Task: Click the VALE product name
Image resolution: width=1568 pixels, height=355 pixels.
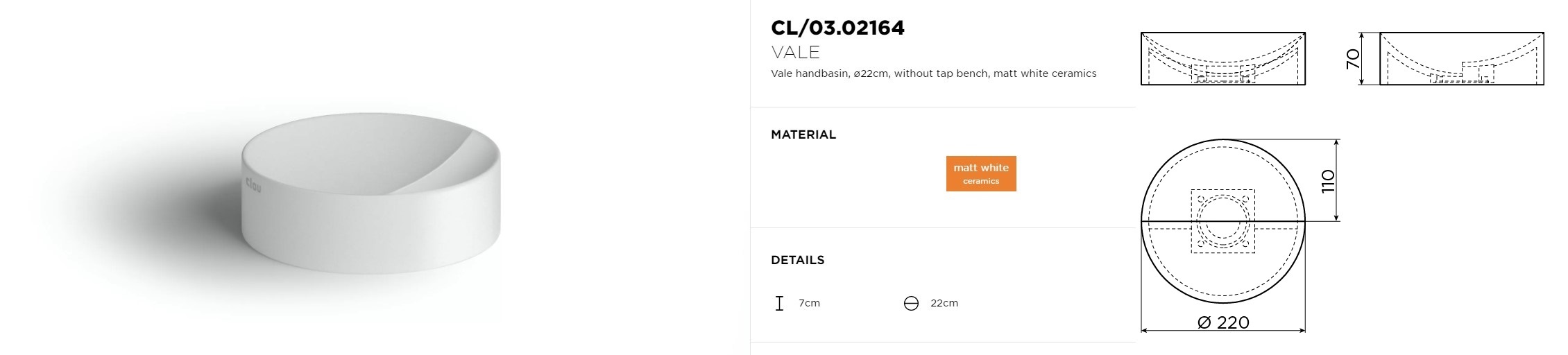Action: tap(795, 52)
